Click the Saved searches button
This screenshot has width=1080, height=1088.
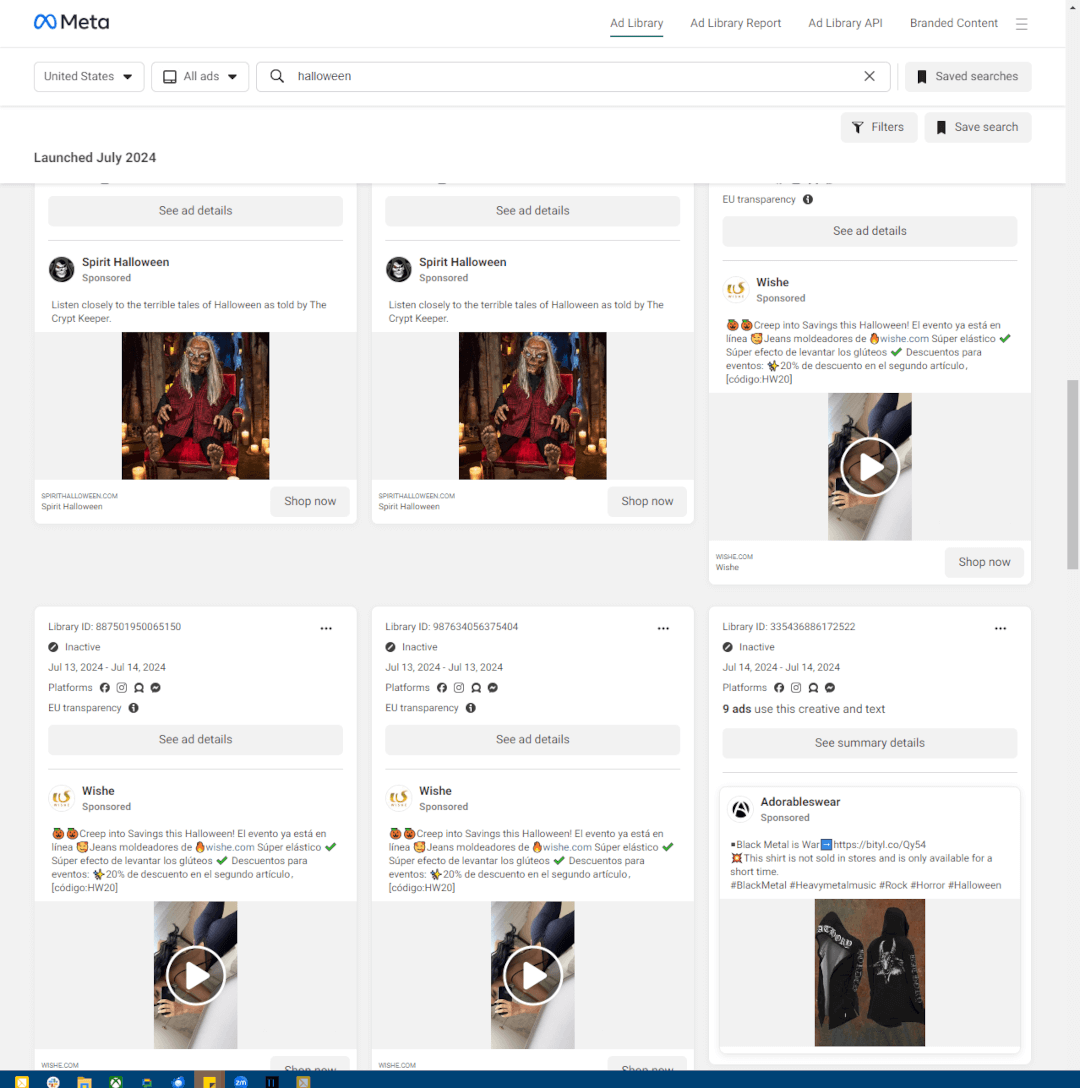[x=968, y=76]
